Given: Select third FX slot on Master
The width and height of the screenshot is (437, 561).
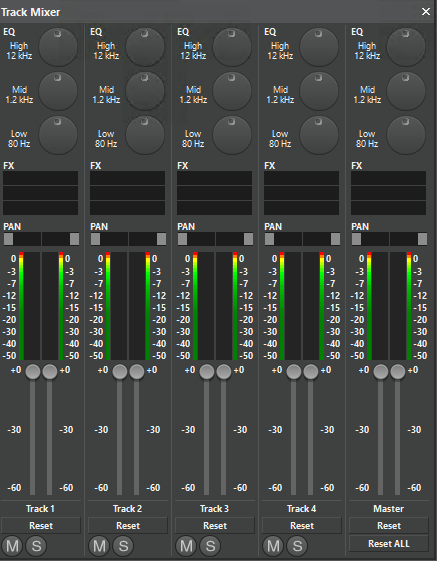Looking at the screenshot, I should tap(388, 208).
